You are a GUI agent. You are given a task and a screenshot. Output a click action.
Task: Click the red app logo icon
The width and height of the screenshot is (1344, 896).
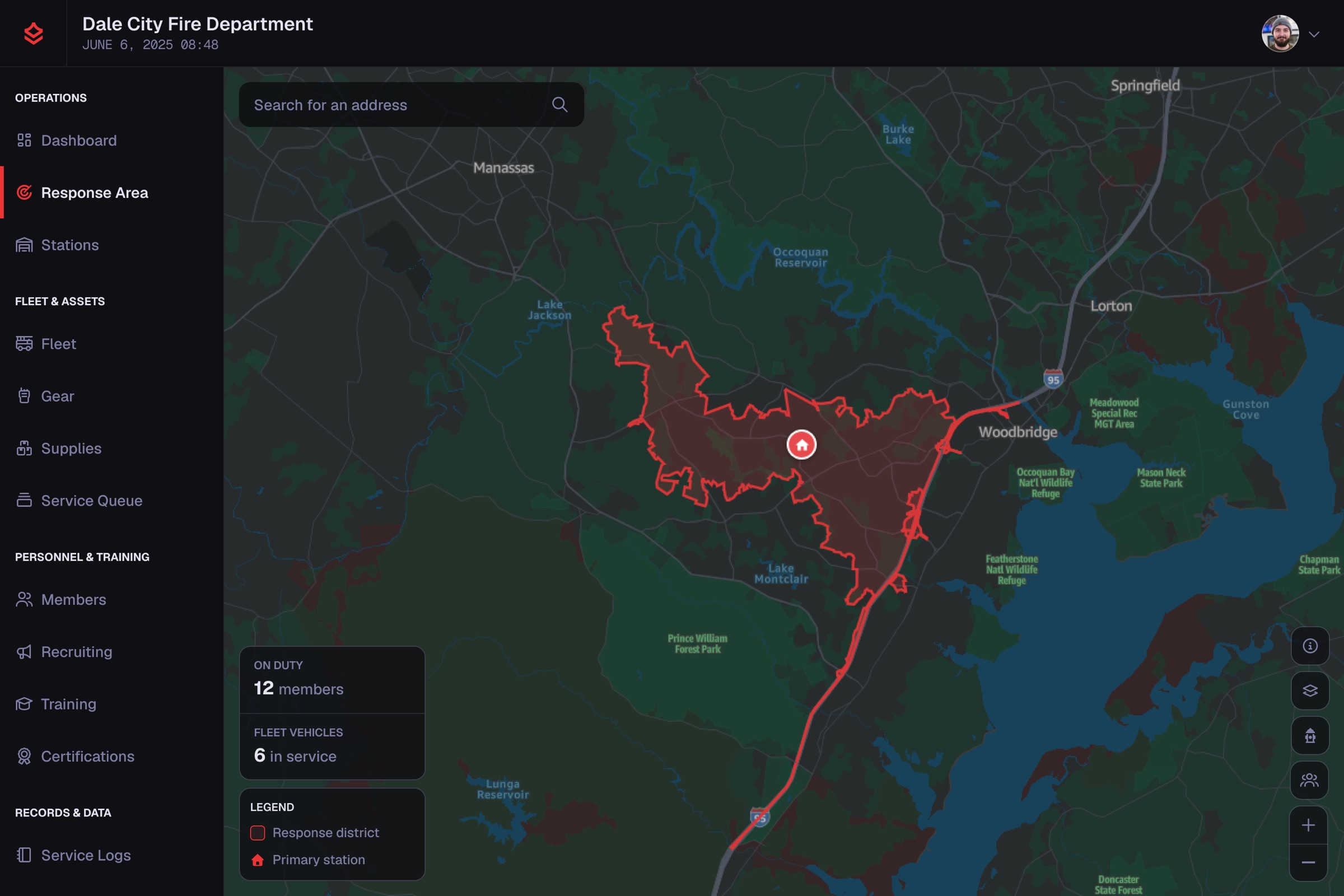pos(34,34)
